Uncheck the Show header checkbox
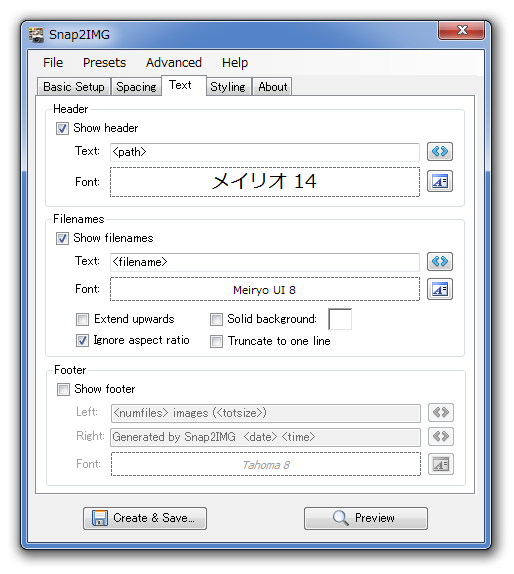Viewport: 514px width, 574px height. coord(62,128)
